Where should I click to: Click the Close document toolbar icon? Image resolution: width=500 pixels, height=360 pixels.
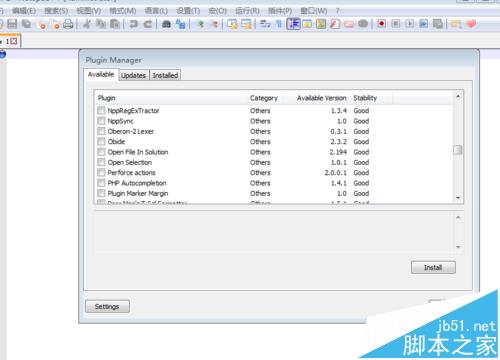coord(42,24)
